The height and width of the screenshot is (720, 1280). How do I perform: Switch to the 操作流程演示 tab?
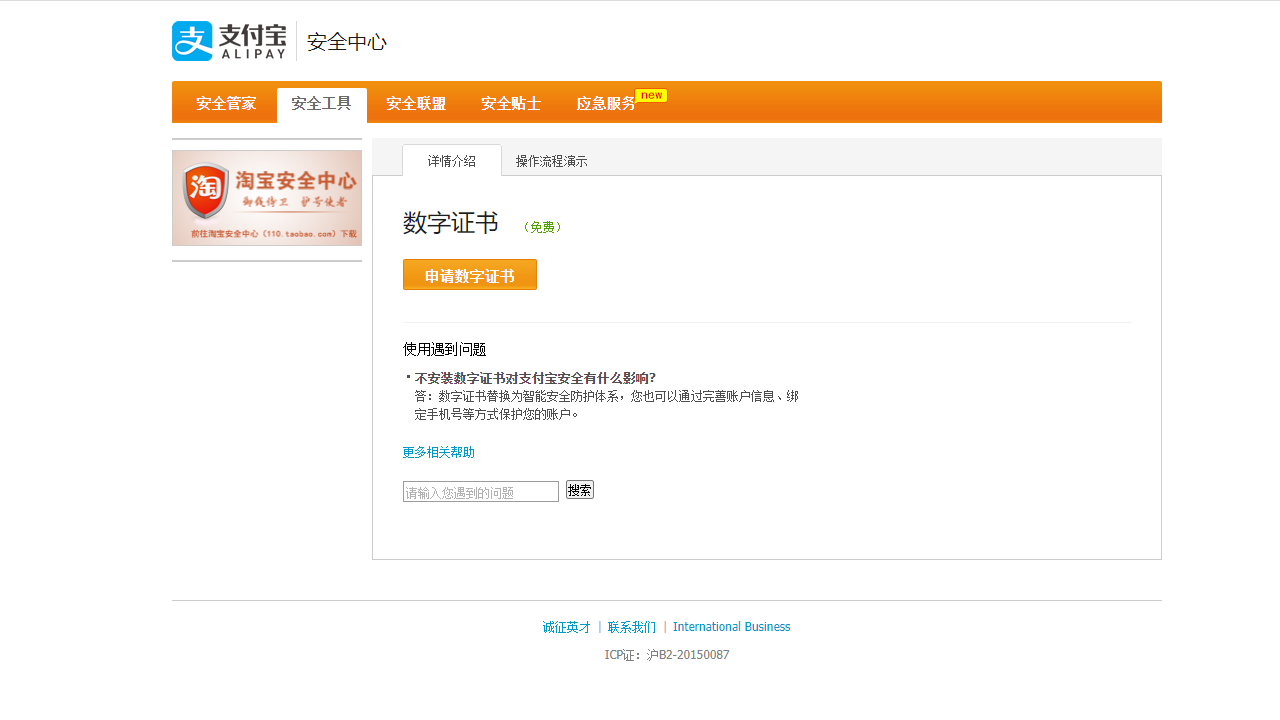tap(550, 160)
